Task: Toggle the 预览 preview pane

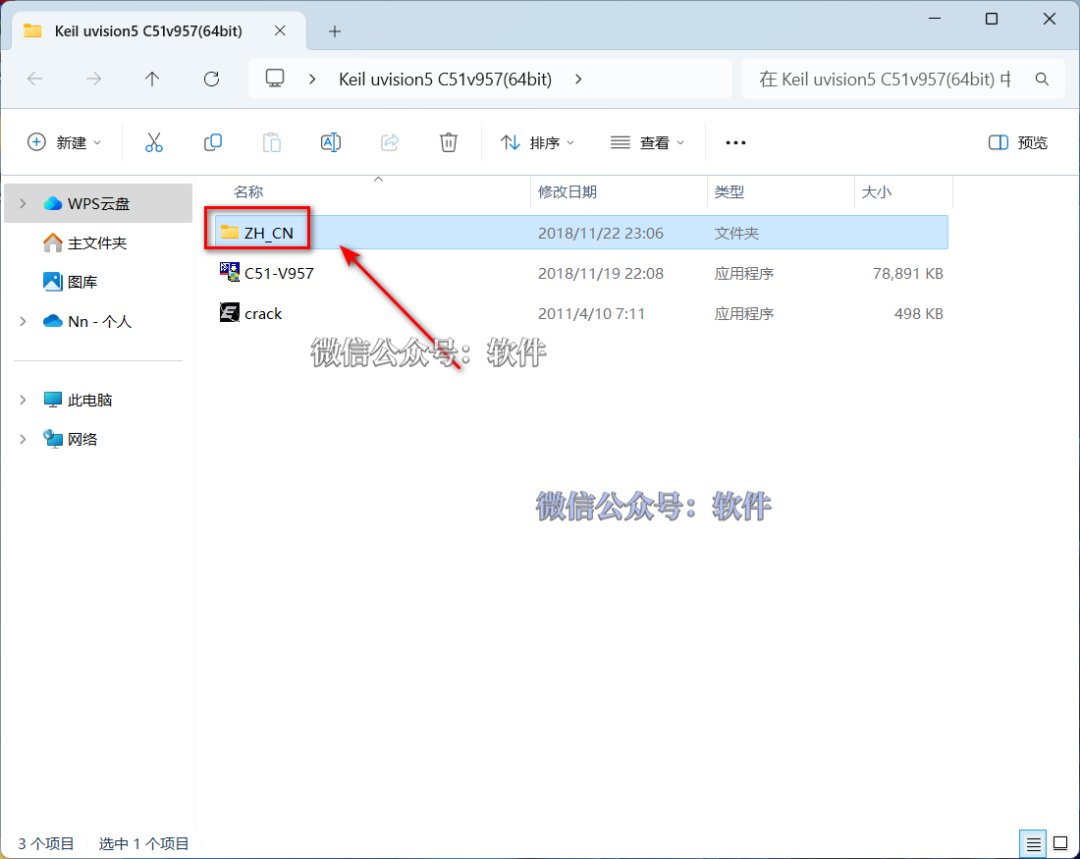Action: click(x=1017, y=142)
